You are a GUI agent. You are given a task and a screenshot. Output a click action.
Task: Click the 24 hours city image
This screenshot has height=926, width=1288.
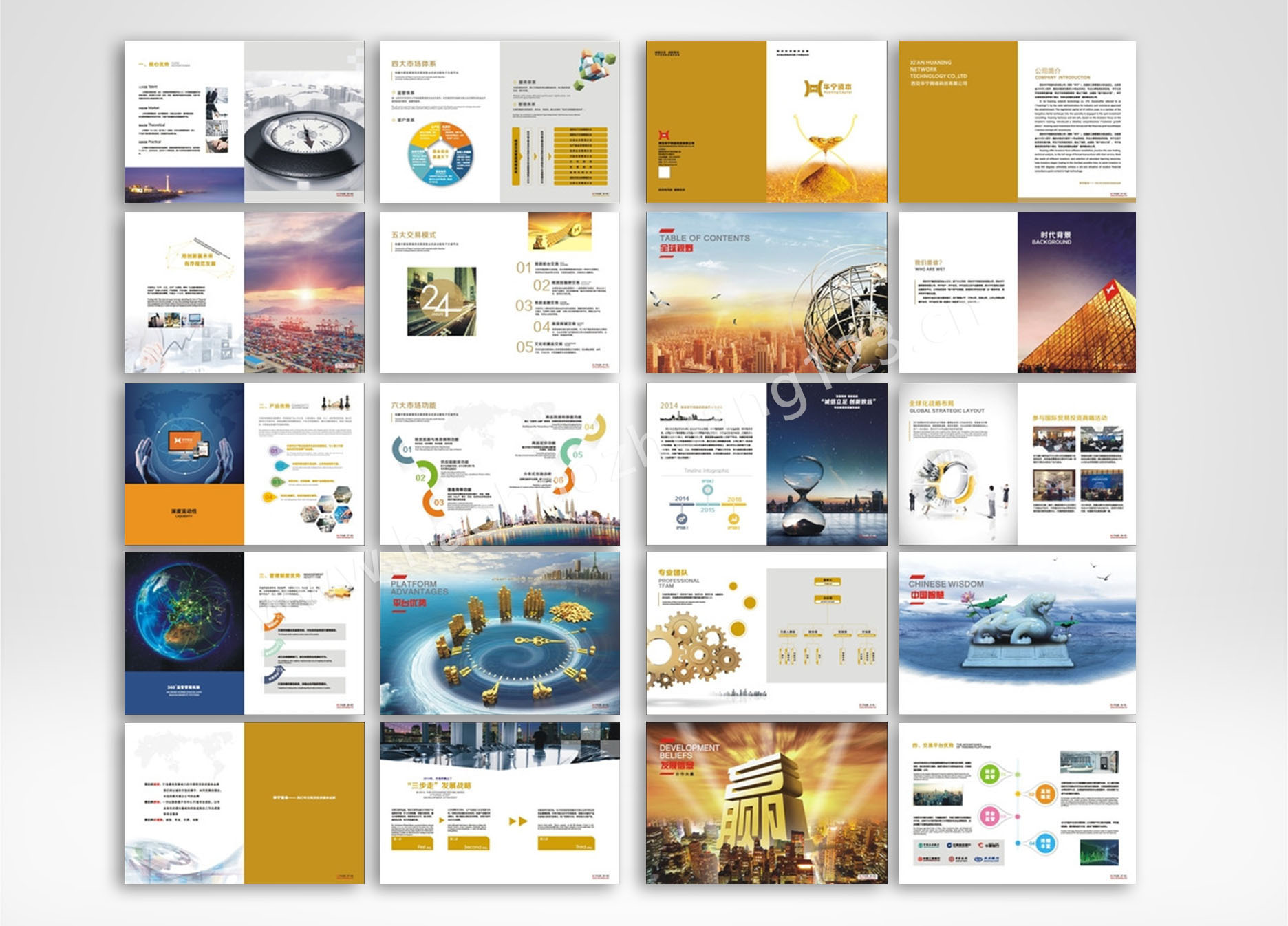pyautogui.click(x=441, y=301)
